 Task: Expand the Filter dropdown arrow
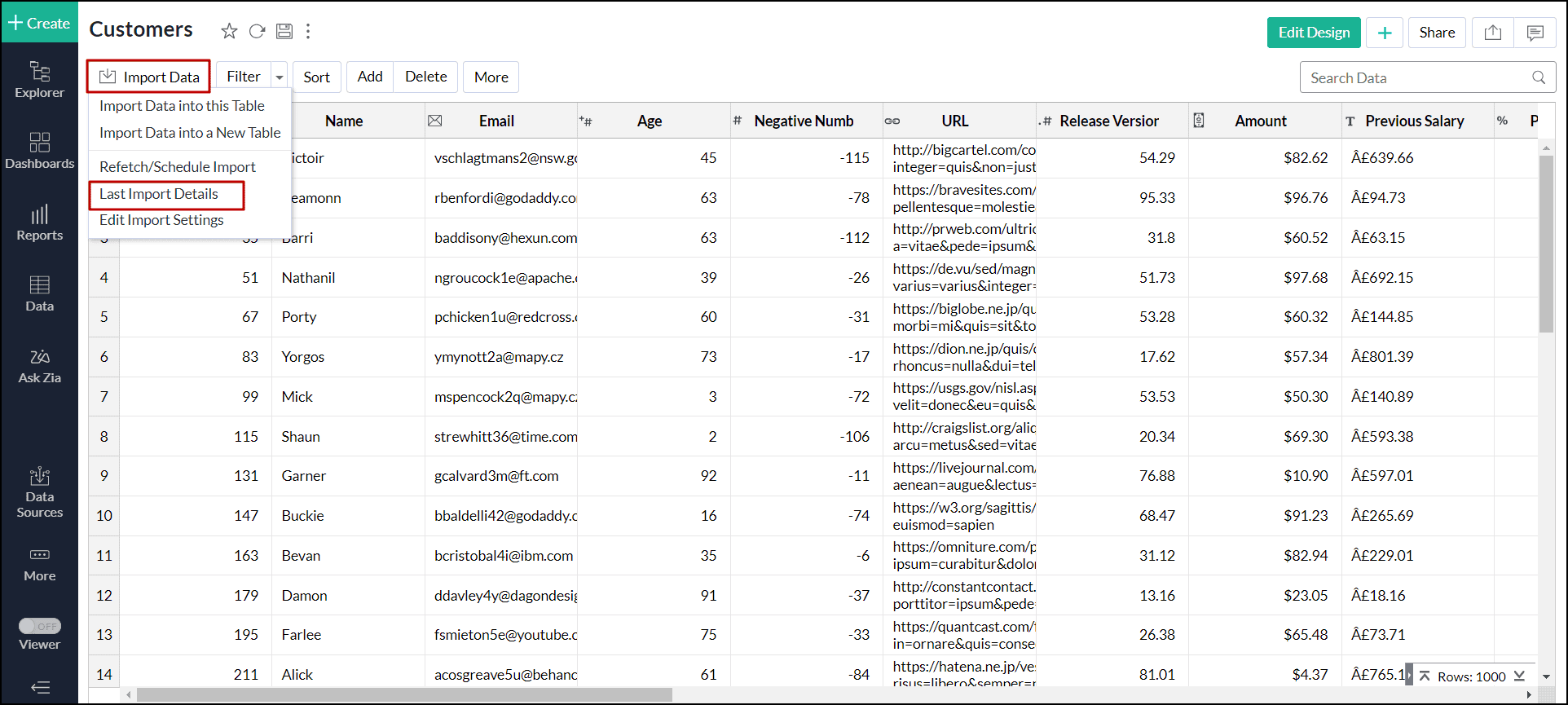click(x=280, y=77)
